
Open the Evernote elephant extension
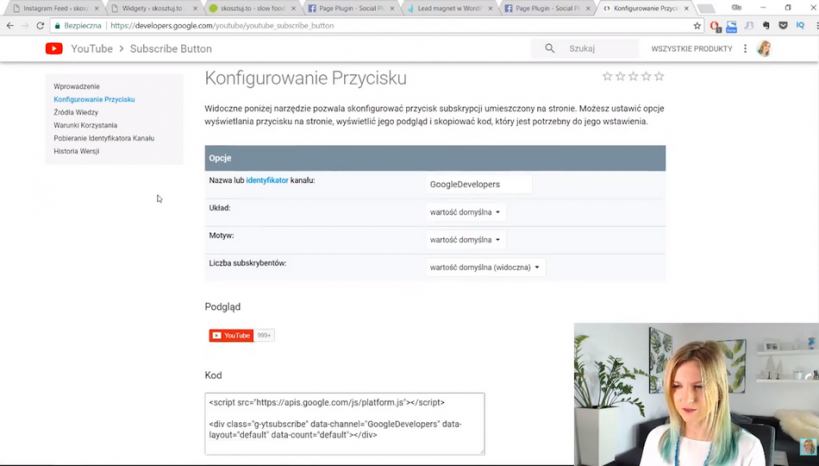[766, 26]
